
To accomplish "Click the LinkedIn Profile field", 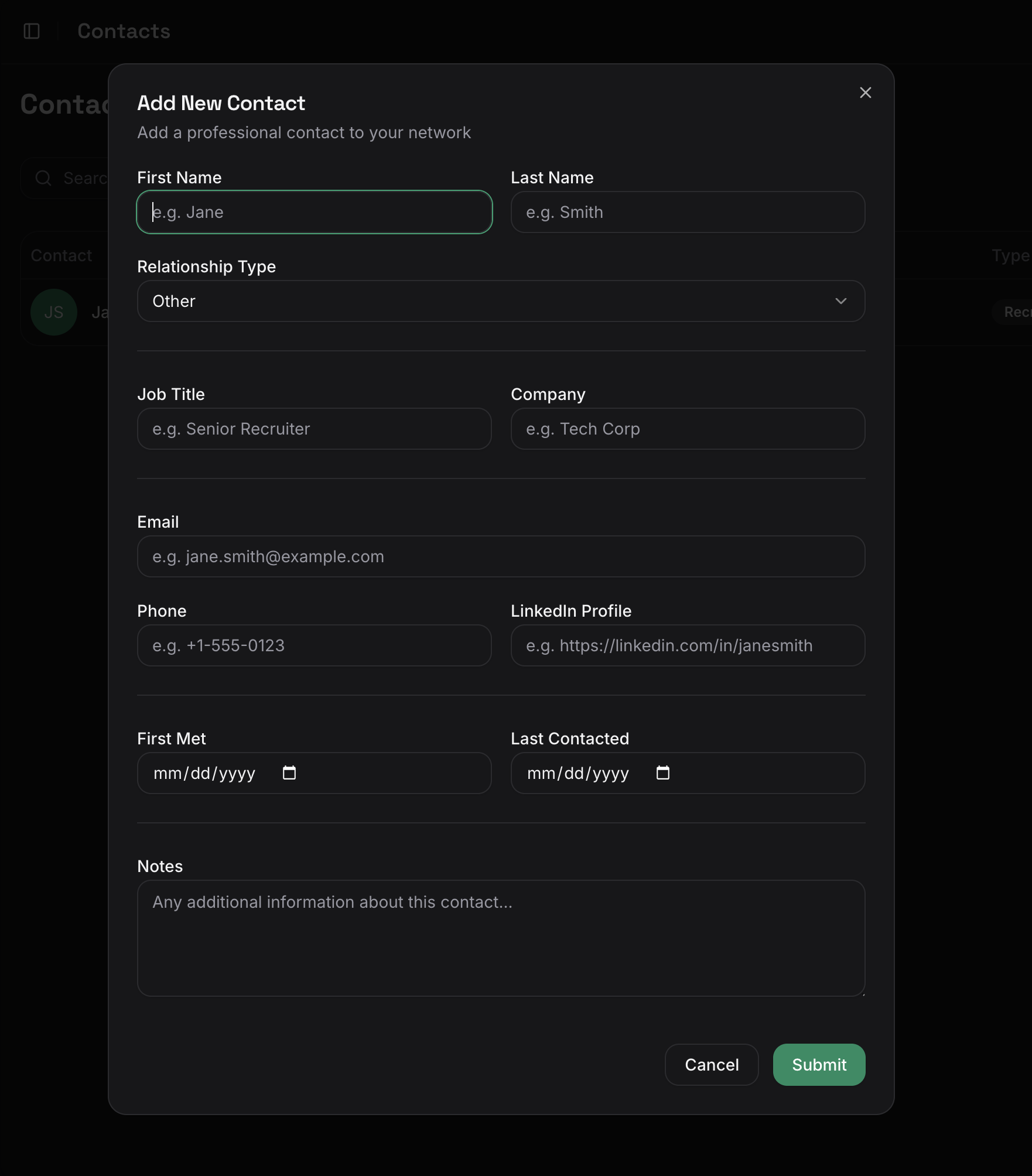I will 688,645.
